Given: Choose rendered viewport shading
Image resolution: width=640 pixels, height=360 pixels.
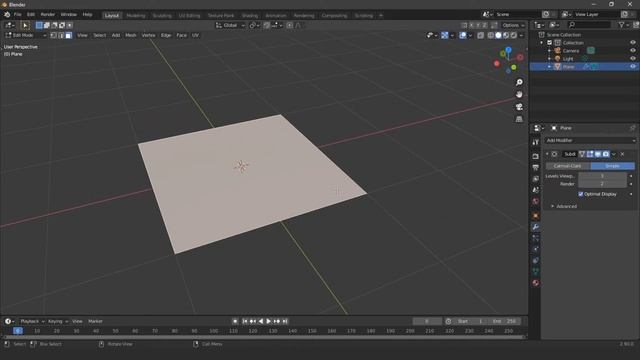Looking at the screenshot, I should point(514,36).
